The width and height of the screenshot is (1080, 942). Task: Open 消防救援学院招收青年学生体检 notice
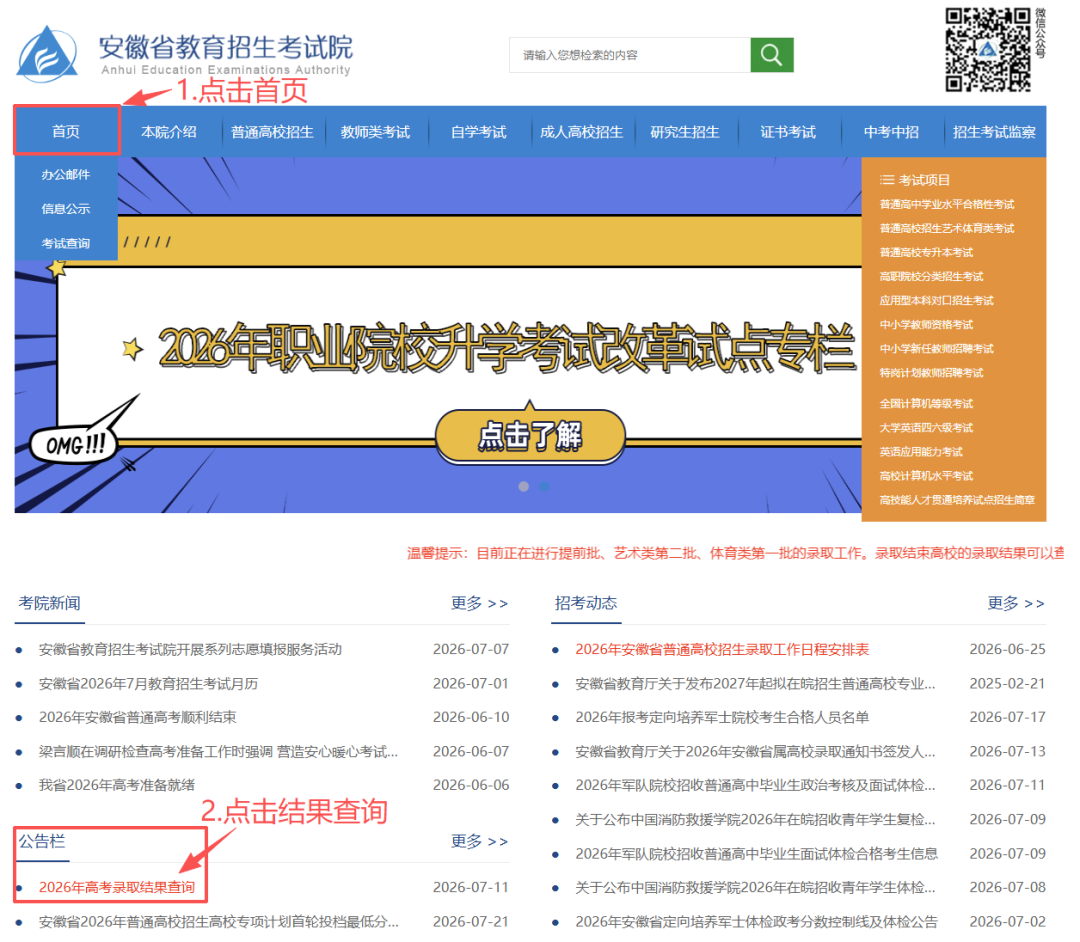[x=755, y=888]
